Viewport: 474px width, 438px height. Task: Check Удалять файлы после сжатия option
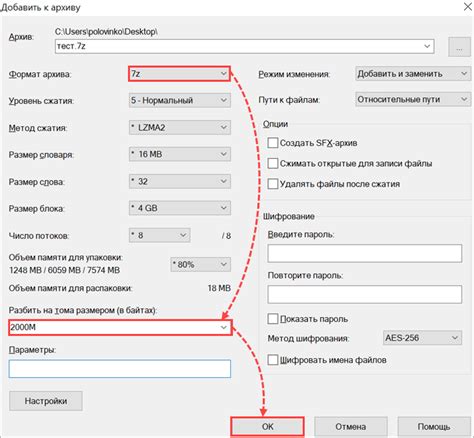[273, 184]
